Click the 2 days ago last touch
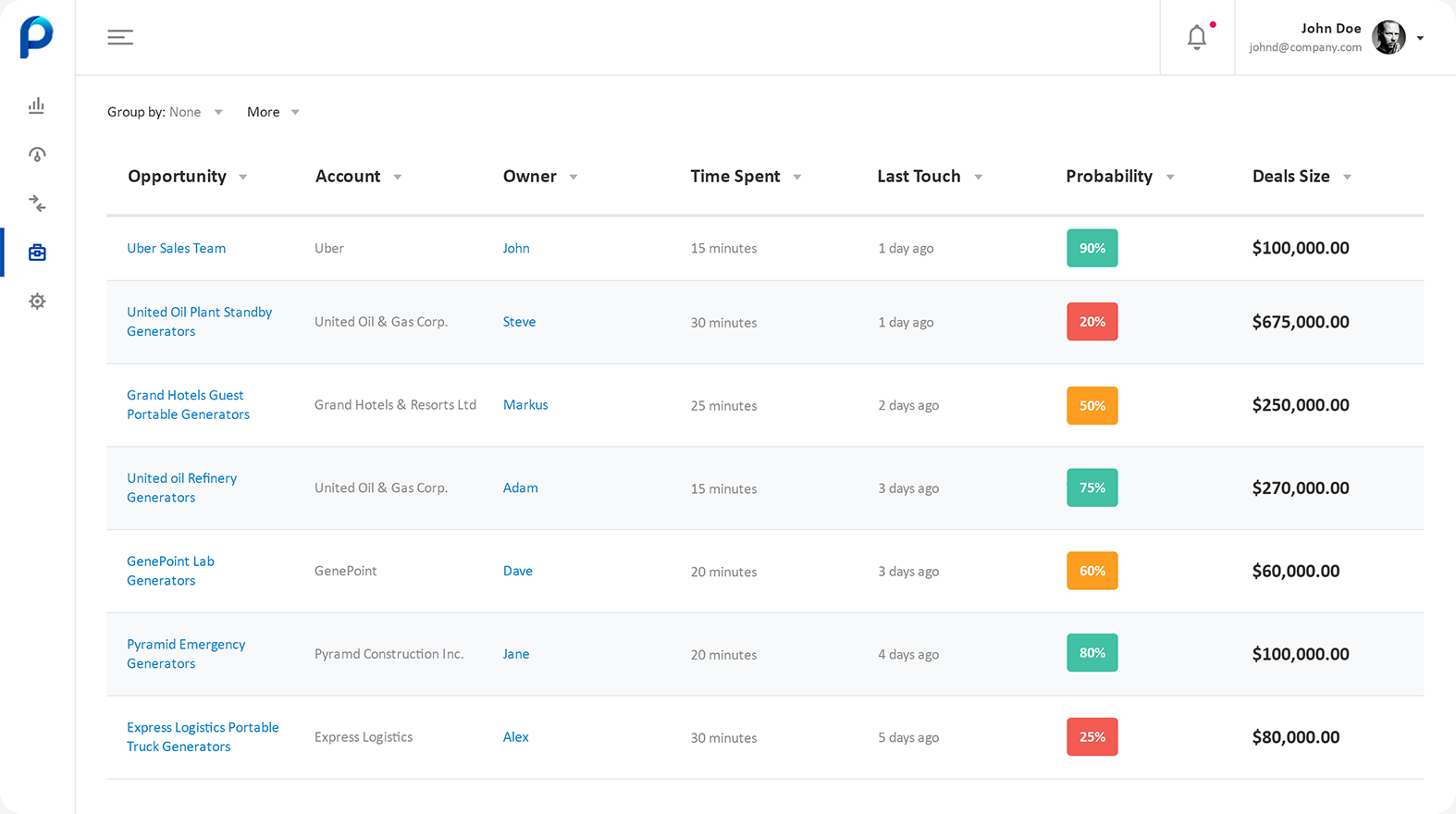Screen dimensions: 1456x814 point(908,405)
